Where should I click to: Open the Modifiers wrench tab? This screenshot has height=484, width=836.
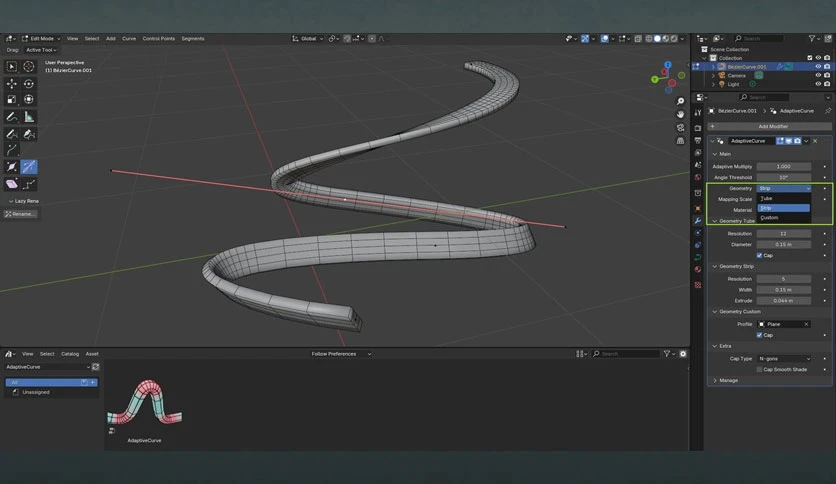coord(698,220)
